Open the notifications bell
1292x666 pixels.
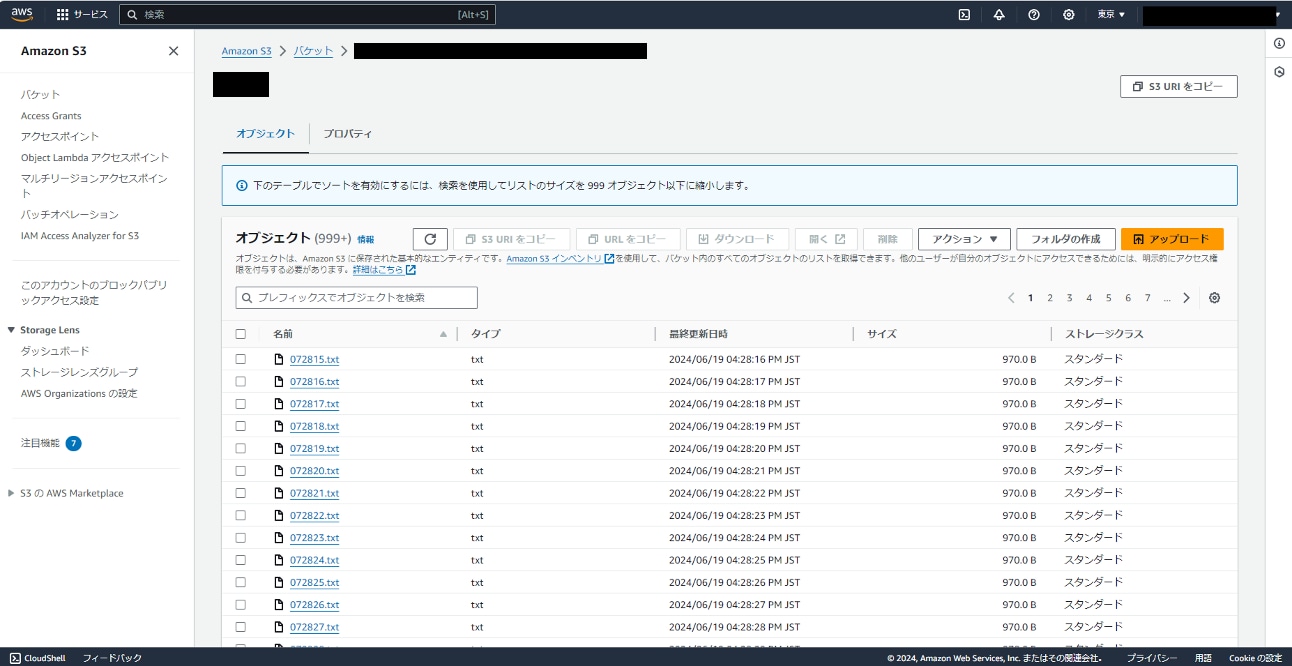(999, 15)
